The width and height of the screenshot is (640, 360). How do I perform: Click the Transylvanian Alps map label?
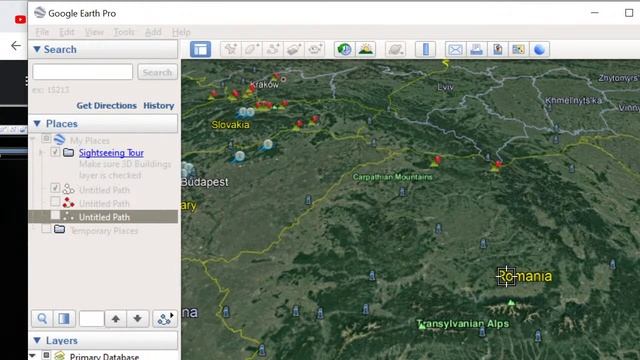coord(463,324)
